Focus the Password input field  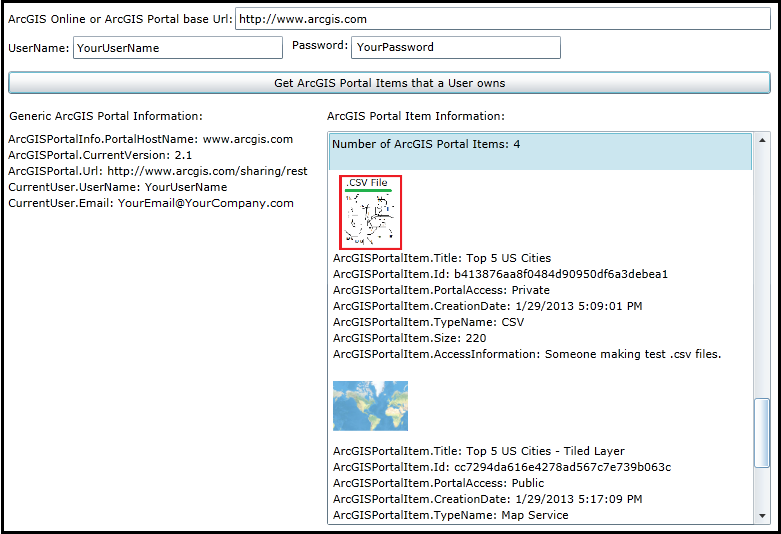(x=456, y=47)
